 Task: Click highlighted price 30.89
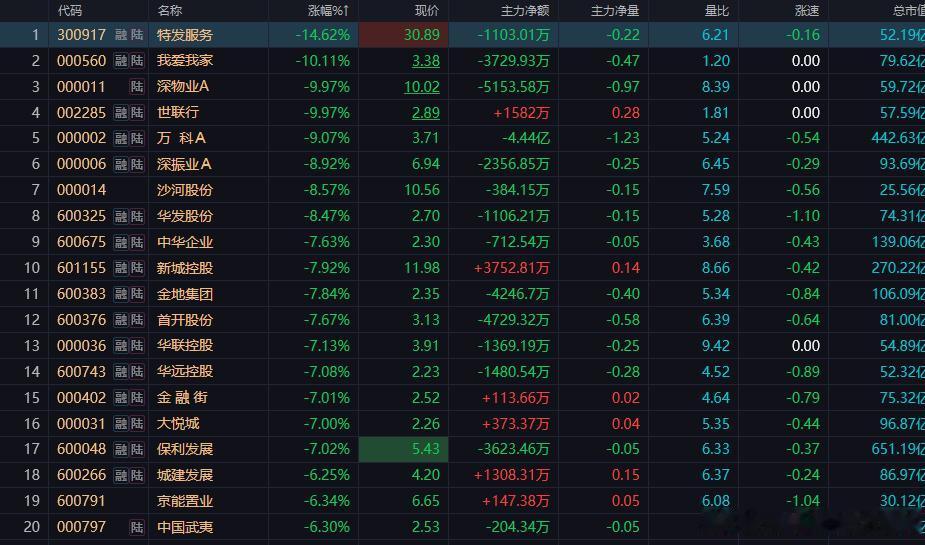[x=404, y=35]
